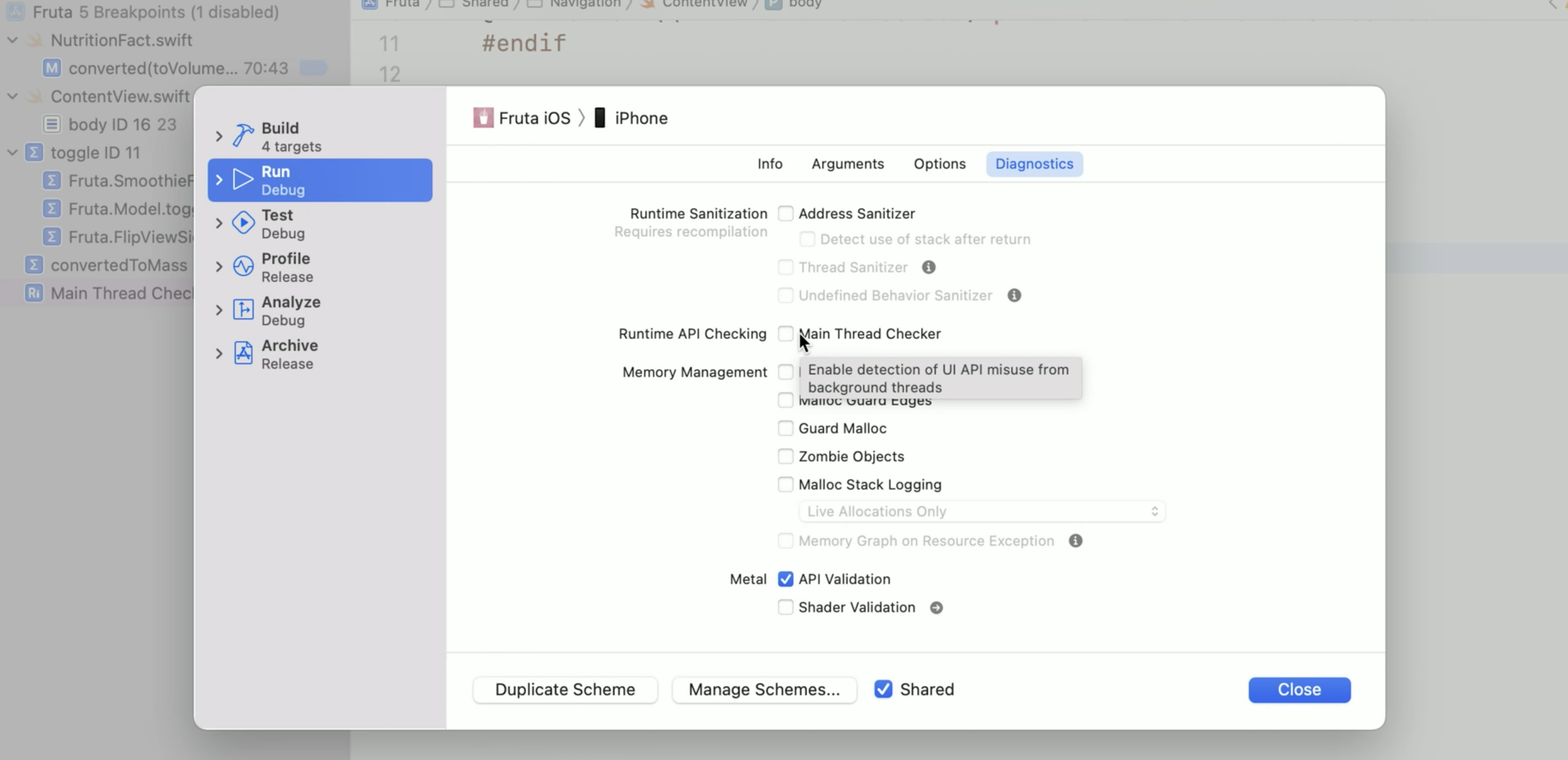Viewport: 1568px width, 760px height.
Task: Switch to the Arguments tab
Action: pos(848,164)
